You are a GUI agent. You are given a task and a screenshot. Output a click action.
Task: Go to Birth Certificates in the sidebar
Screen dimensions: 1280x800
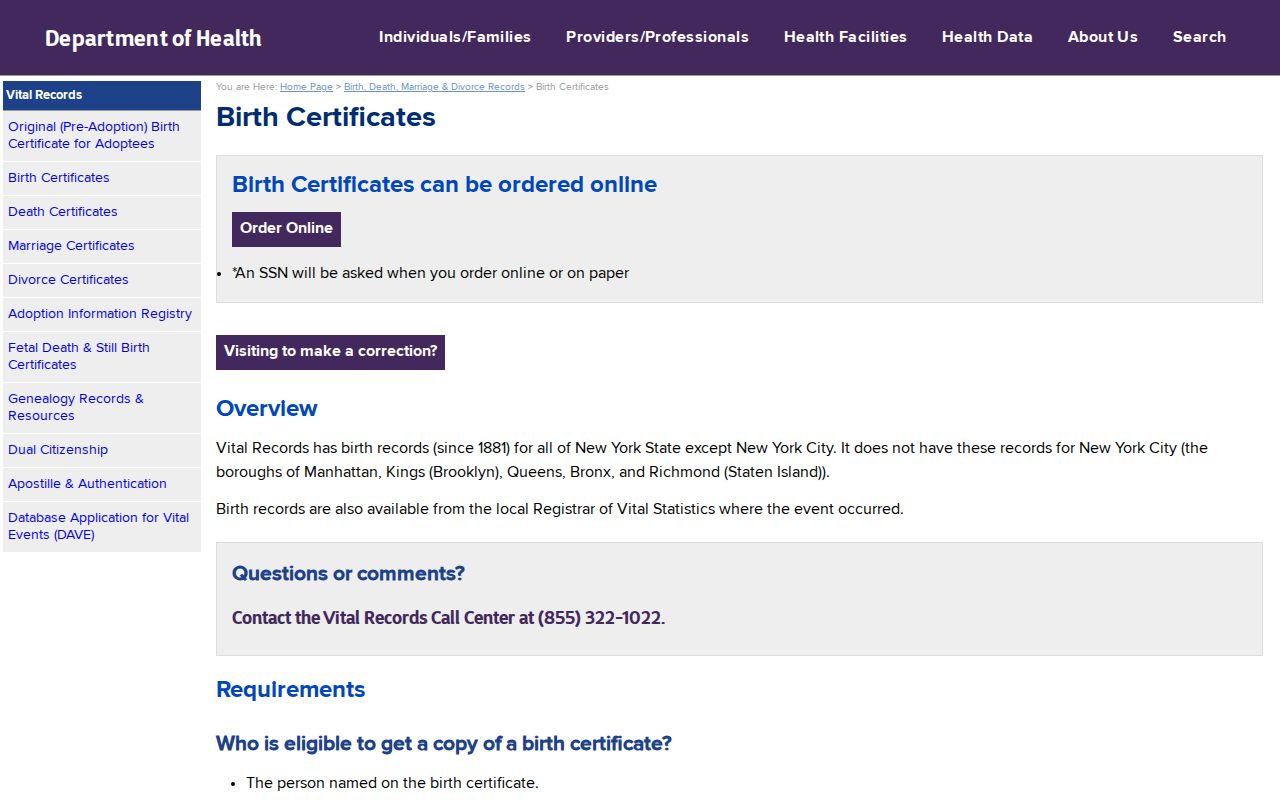[x=102, y=178]
